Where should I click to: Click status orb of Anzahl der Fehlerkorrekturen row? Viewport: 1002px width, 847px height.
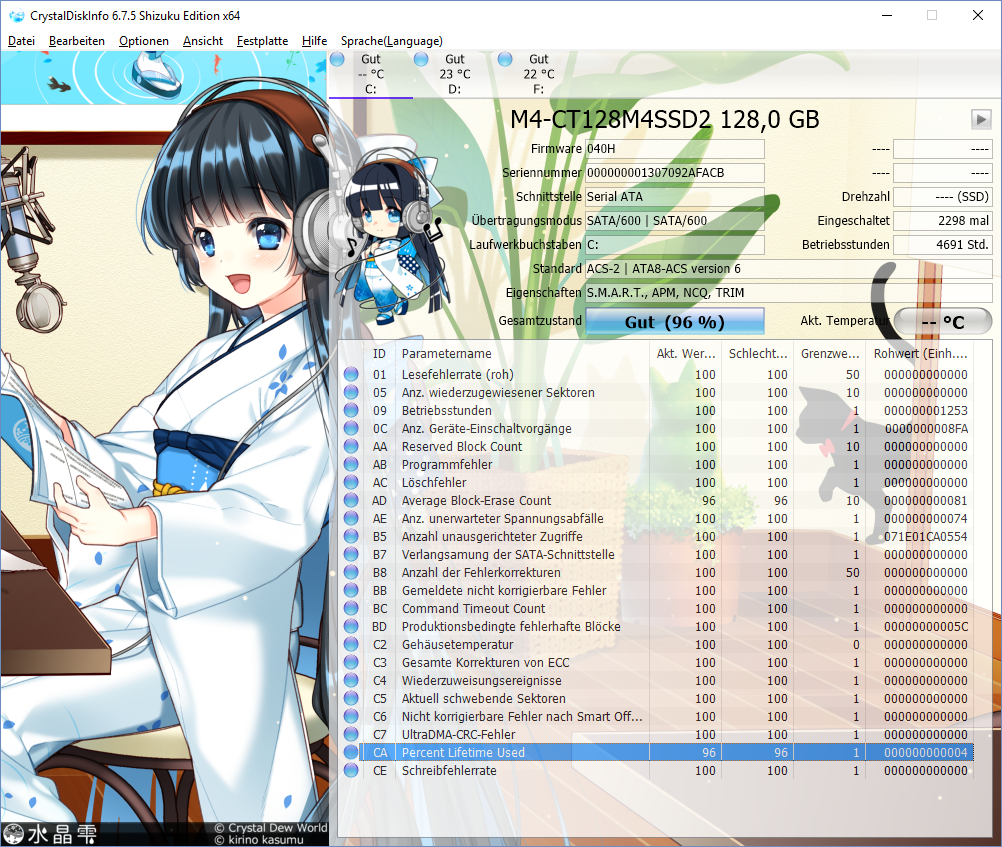coord(351,572)
